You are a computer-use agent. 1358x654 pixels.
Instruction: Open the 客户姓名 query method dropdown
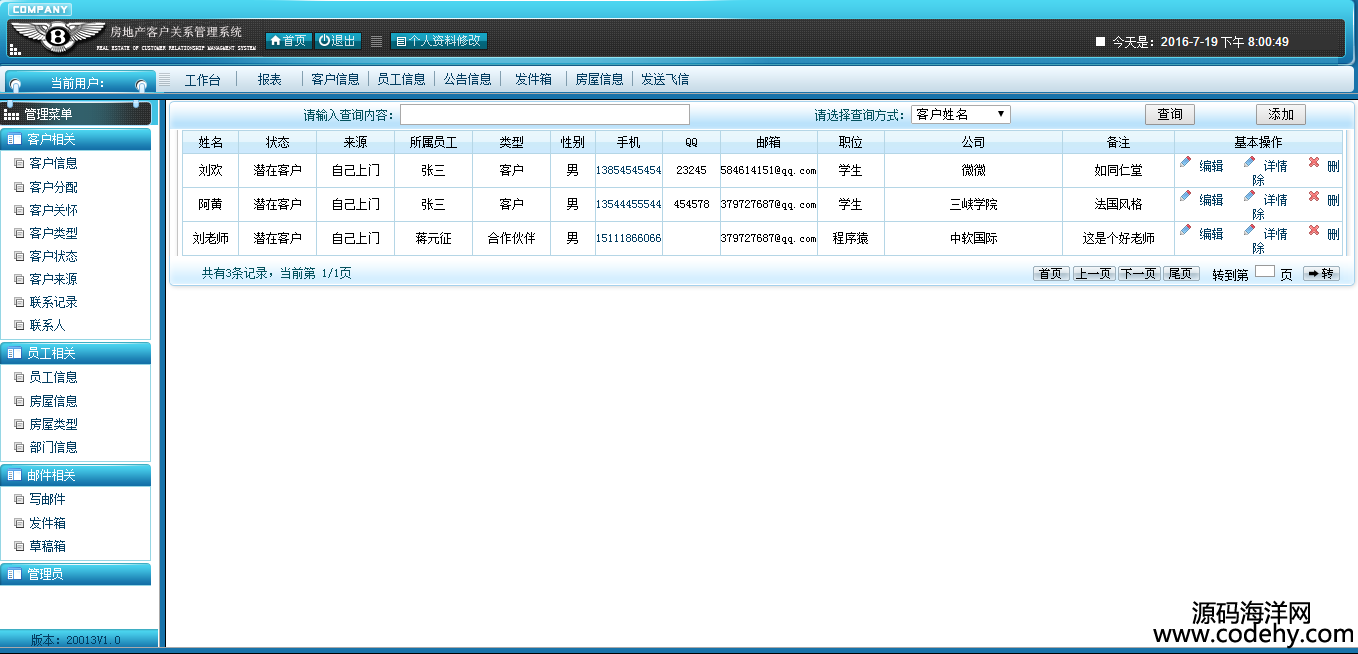tap(961, 115)
